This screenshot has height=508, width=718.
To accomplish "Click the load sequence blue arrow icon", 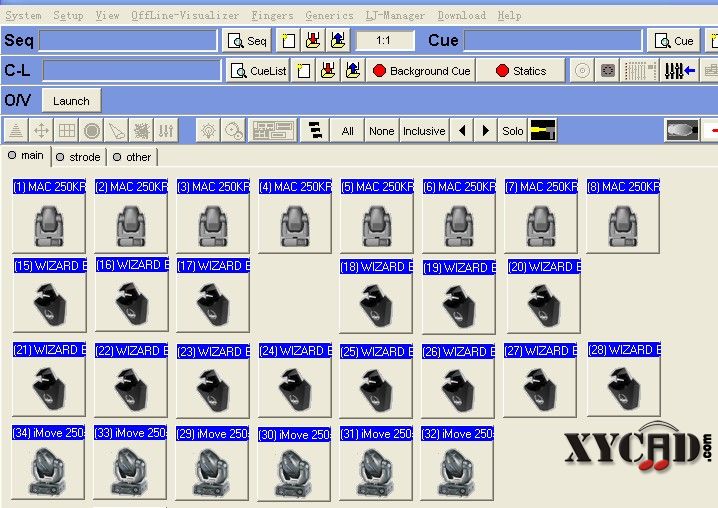I will pyautogui.click(x=338, y=40).
